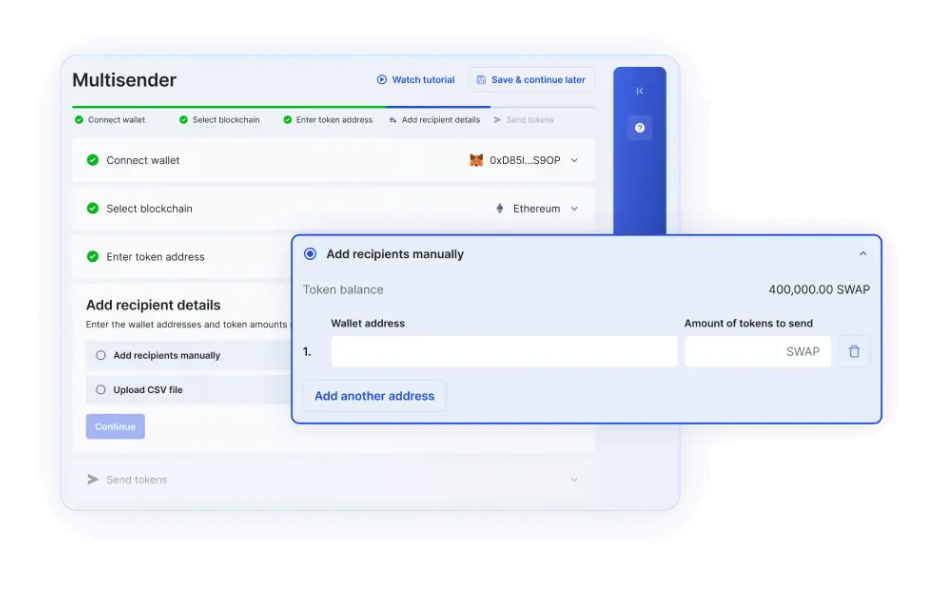Screen dimensions: 935x593
Task: Click the paper plane icon beside Send tokens
Action: coord(92,479)
